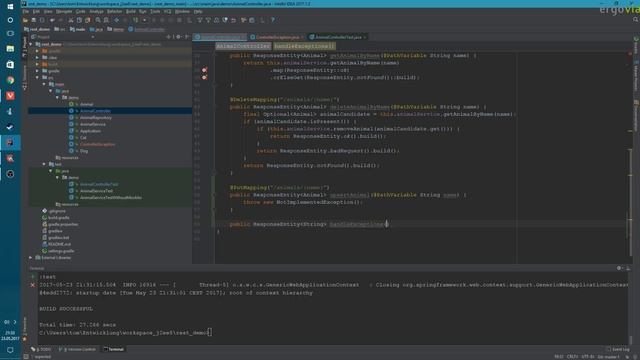Collapse the test folder in project tree
The width and height of the screenshot is (640, 360).
pyautogui.click(x=44, y=164)
